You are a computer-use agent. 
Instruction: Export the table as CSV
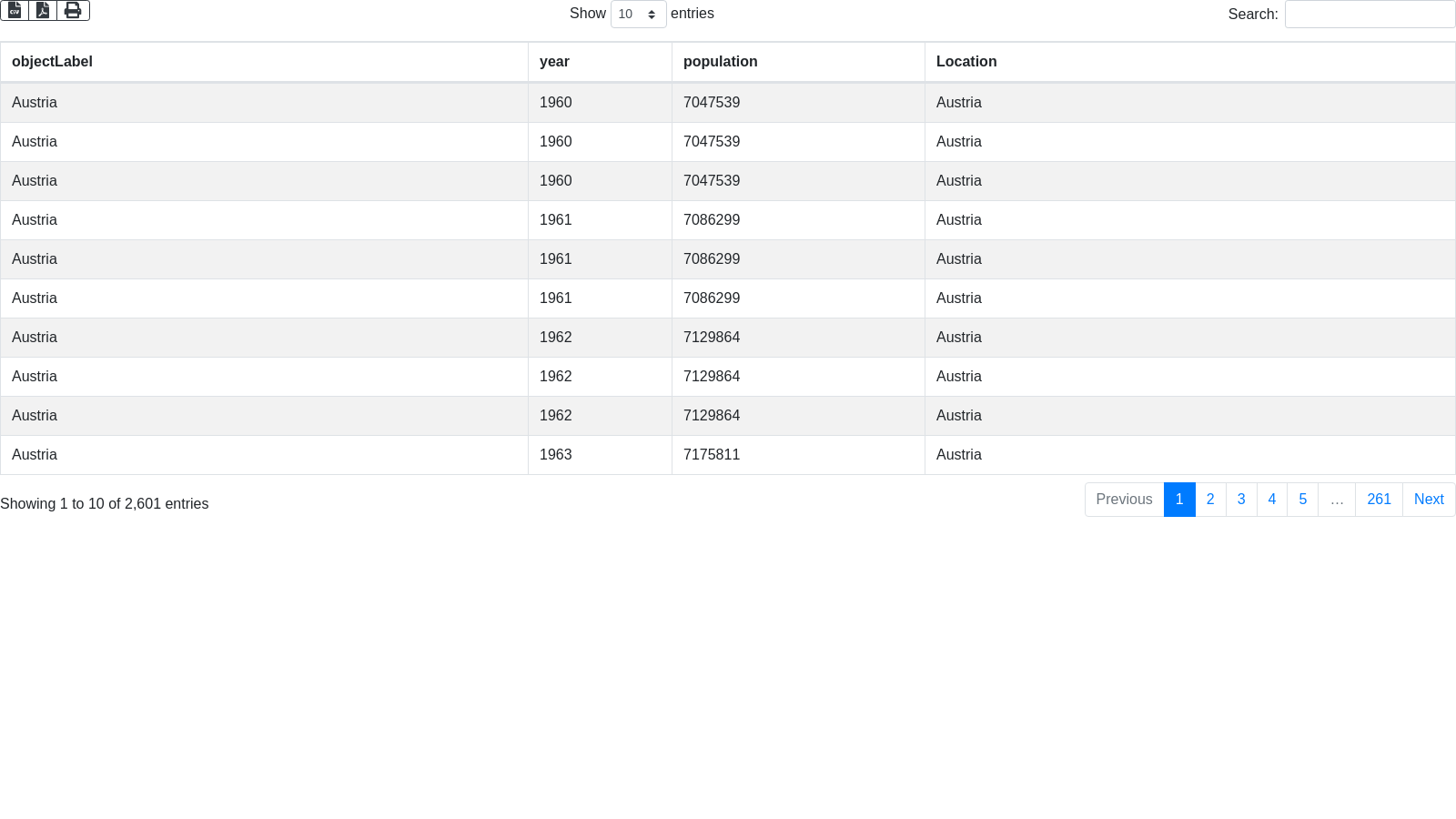[15, 10]
